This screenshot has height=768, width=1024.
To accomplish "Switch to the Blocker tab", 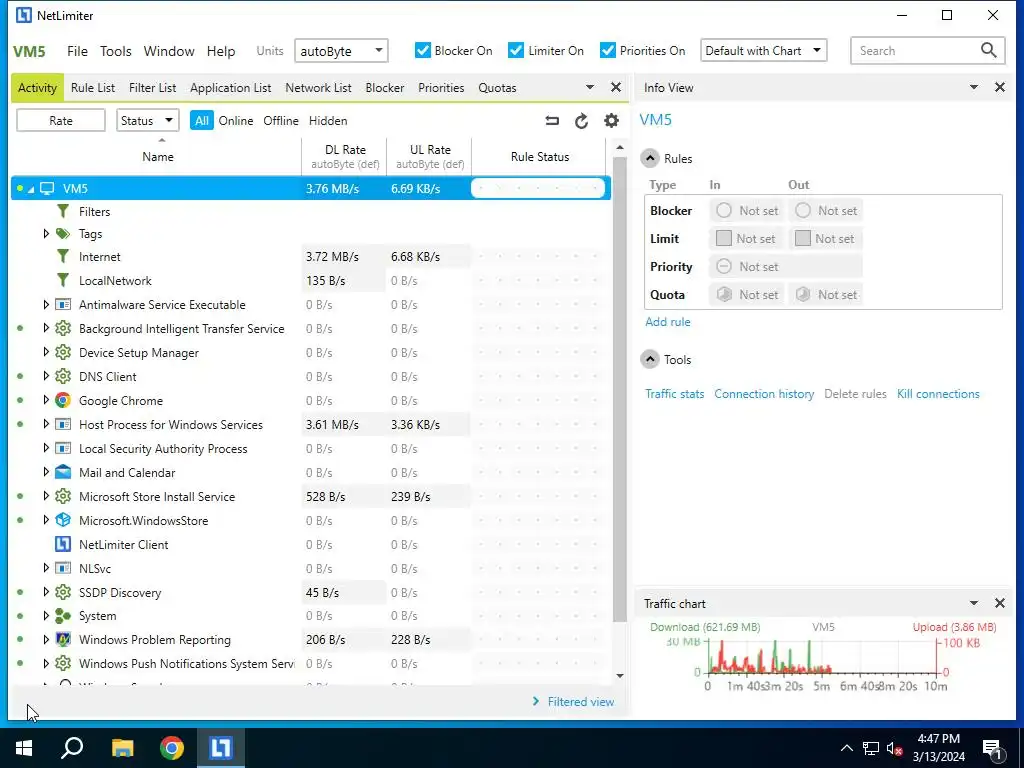I will click(x=385, y=88).
